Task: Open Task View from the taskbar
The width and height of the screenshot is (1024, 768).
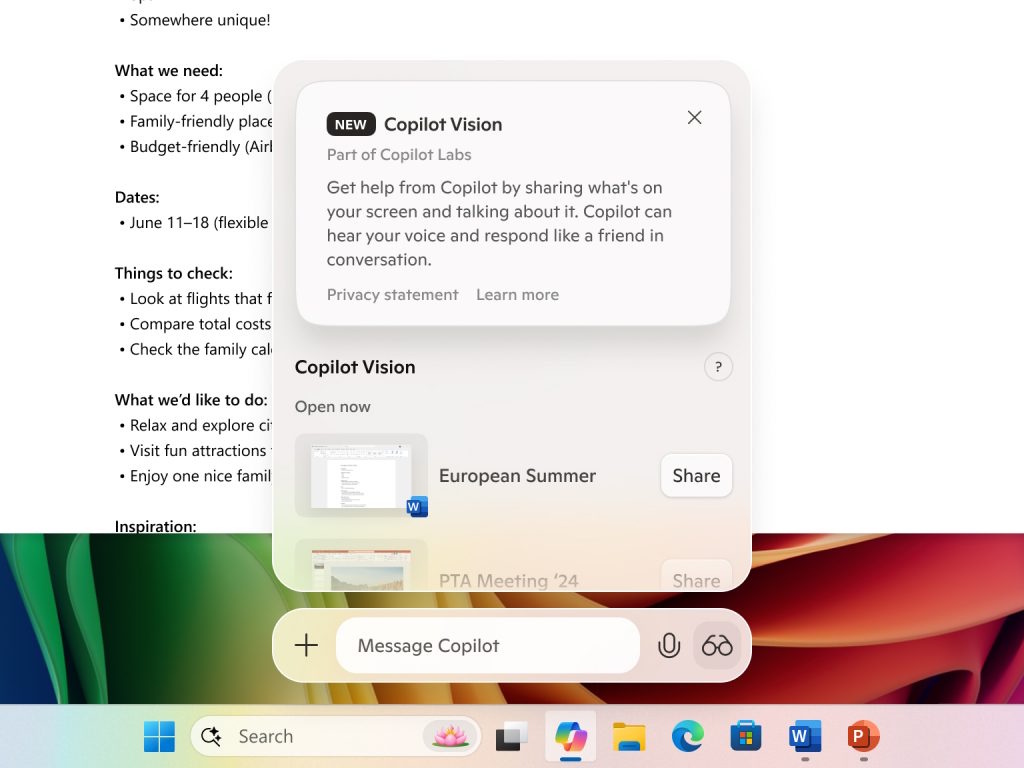Action: coord(511,736)
